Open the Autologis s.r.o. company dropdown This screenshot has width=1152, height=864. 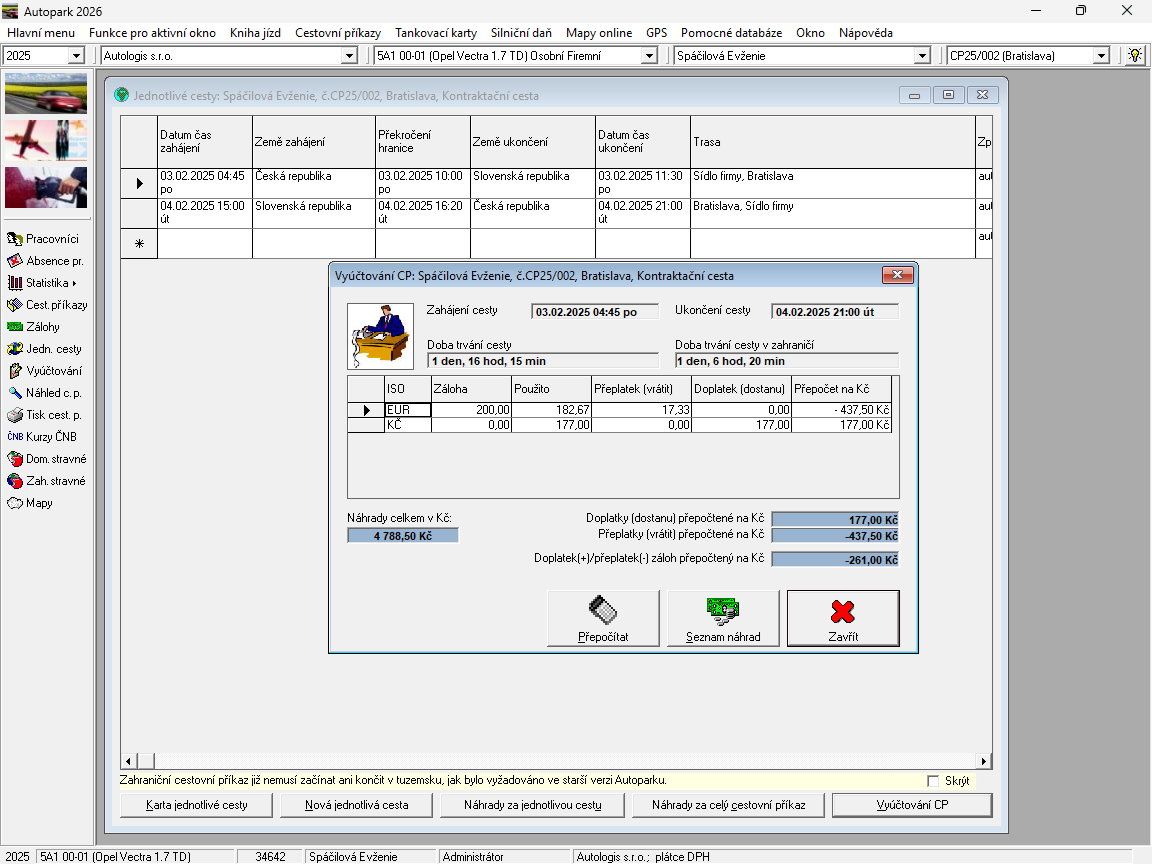tap(349, 56)
